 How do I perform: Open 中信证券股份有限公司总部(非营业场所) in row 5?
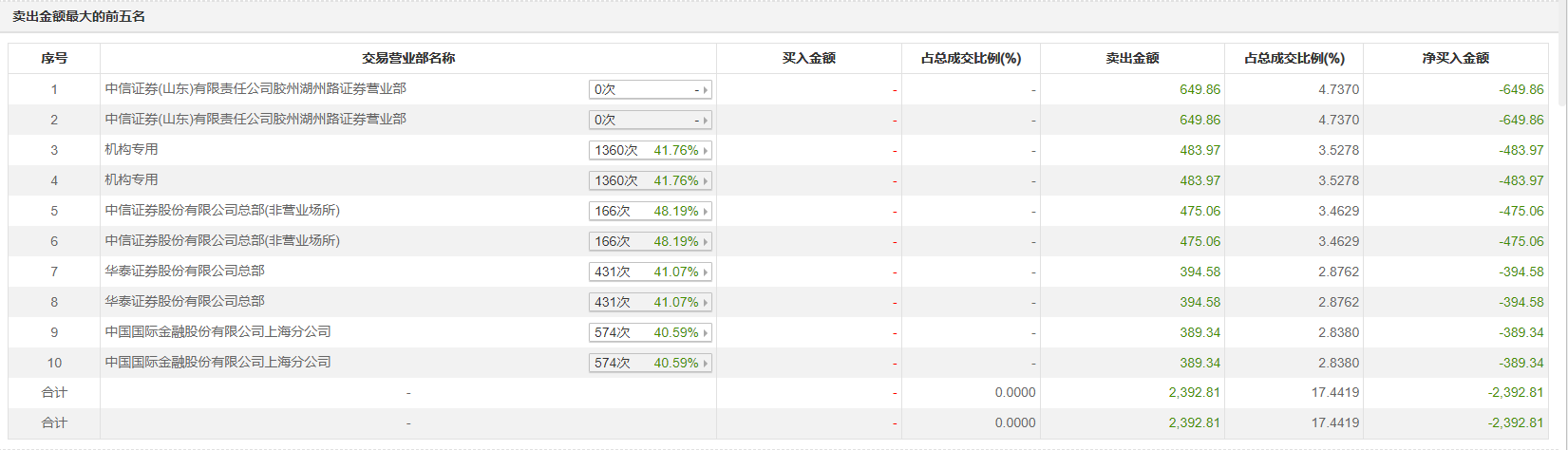point(222,210)
